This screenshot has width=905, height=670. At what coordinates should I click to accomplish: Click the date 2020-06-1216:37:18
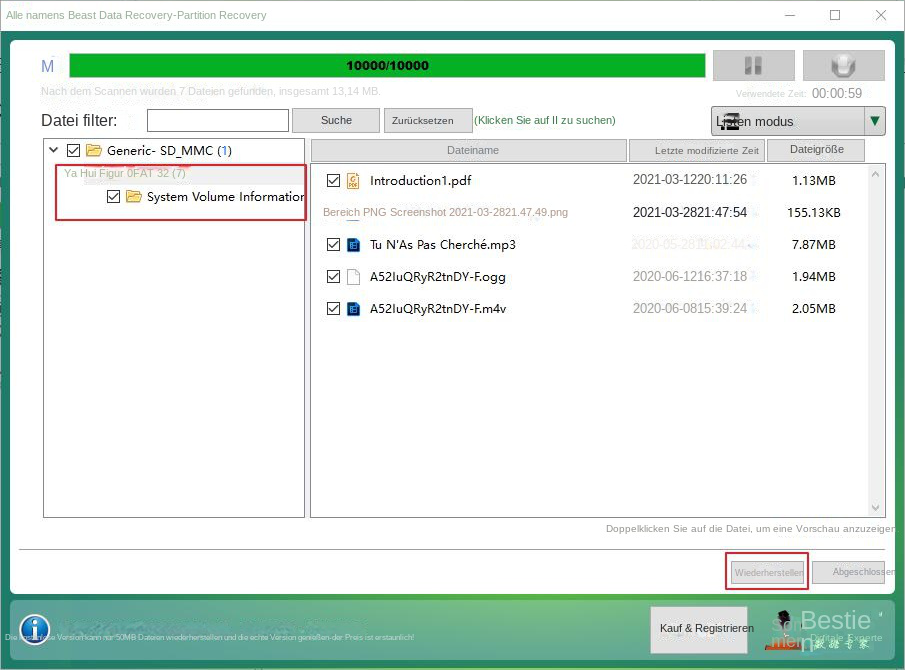tap(690, 276)
